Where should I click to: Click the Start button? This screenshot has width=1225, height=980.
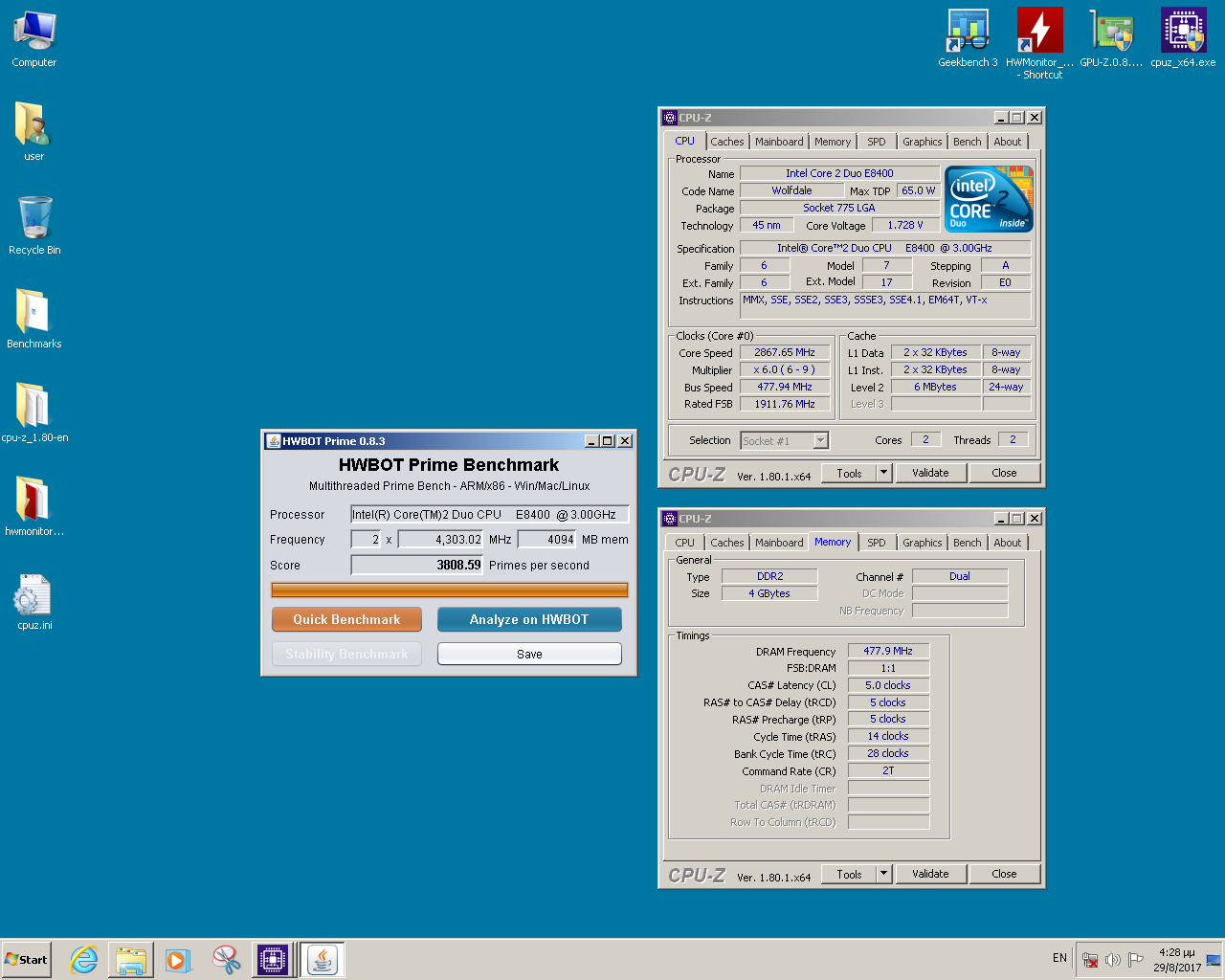pos(26,960)
